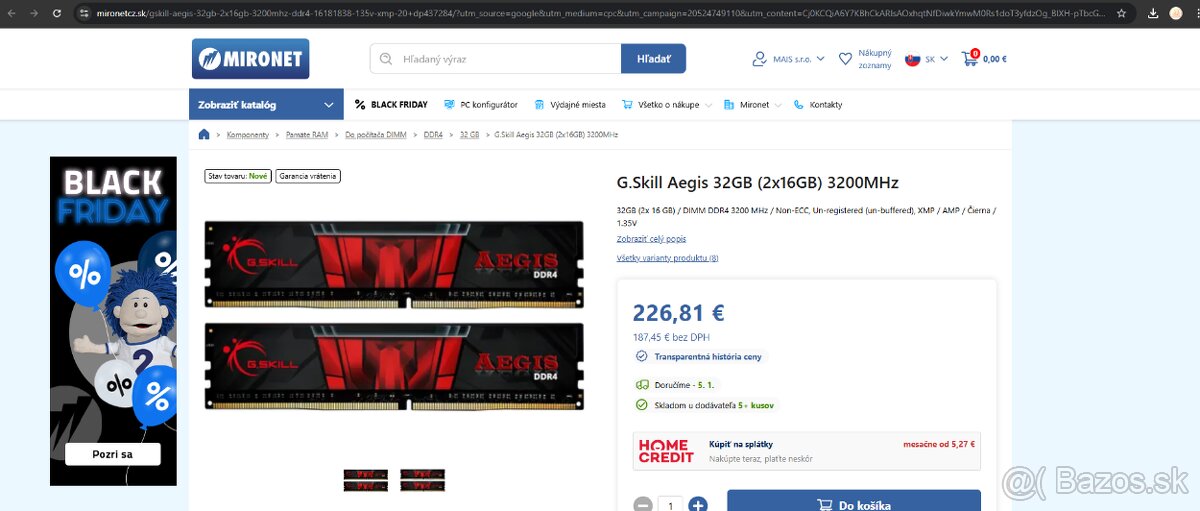Focus the Hľadaný výraz search field
1200x511 pixels.
click(495, 59)
